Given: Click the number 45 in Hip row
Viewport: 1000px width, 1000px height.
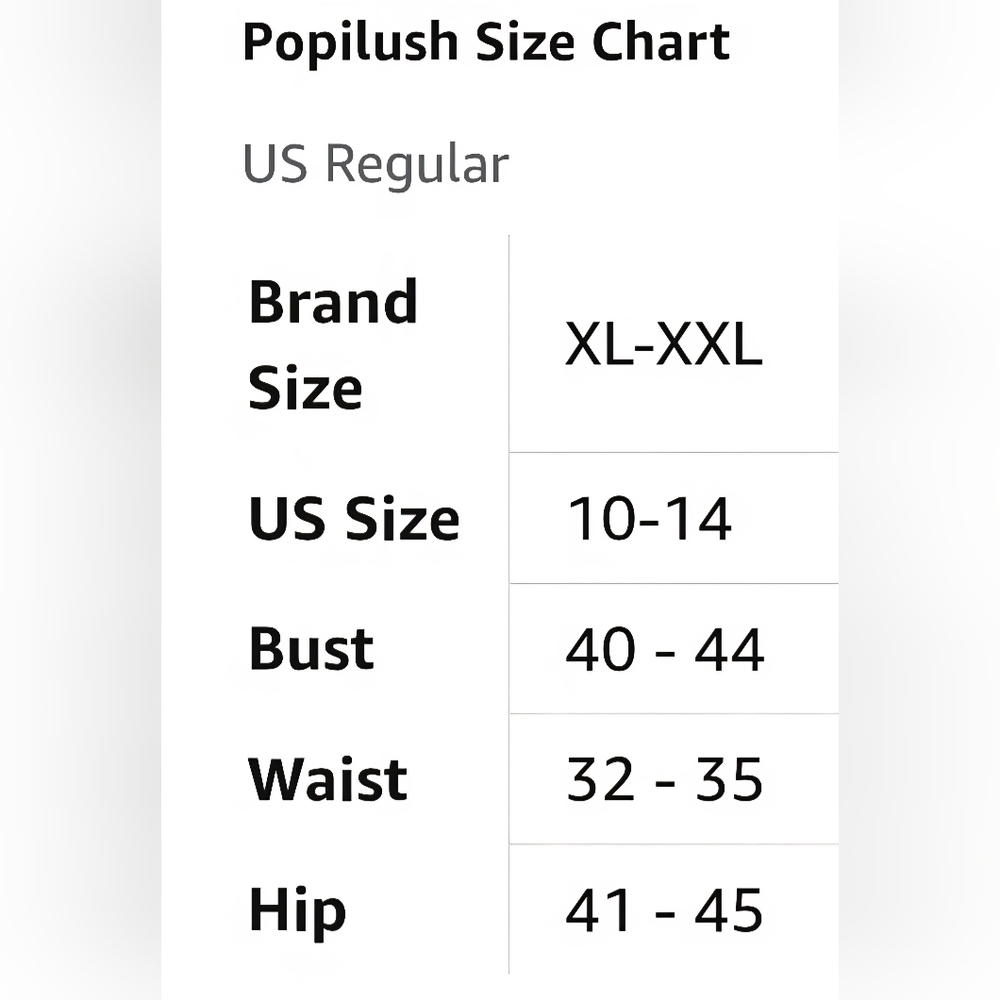Looking at the screenshot, I should coord(729,911).
